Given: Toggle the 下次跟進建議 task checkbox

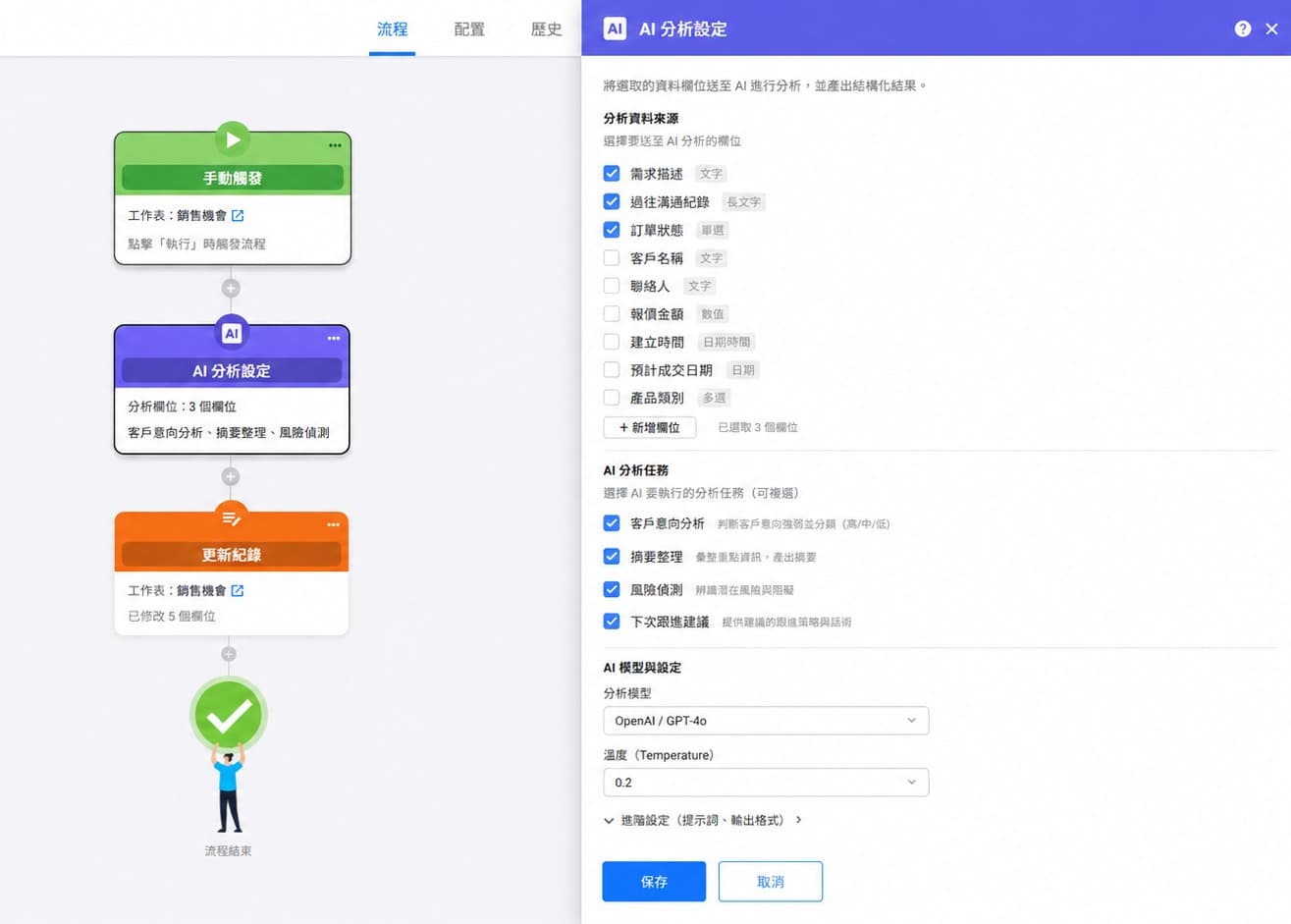Looking at the screenshot, I should click(x=612, y=622).
